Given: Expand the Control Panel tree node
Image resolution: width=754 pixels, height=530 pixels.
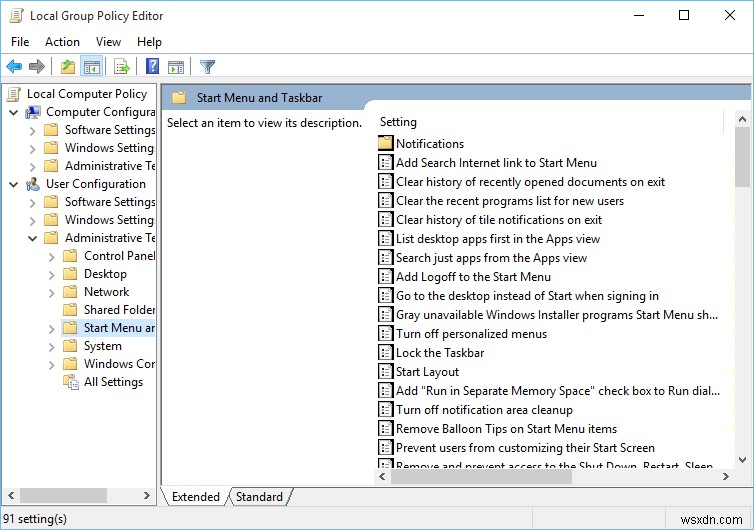Looking at the screenshot, I should point(51,257).
